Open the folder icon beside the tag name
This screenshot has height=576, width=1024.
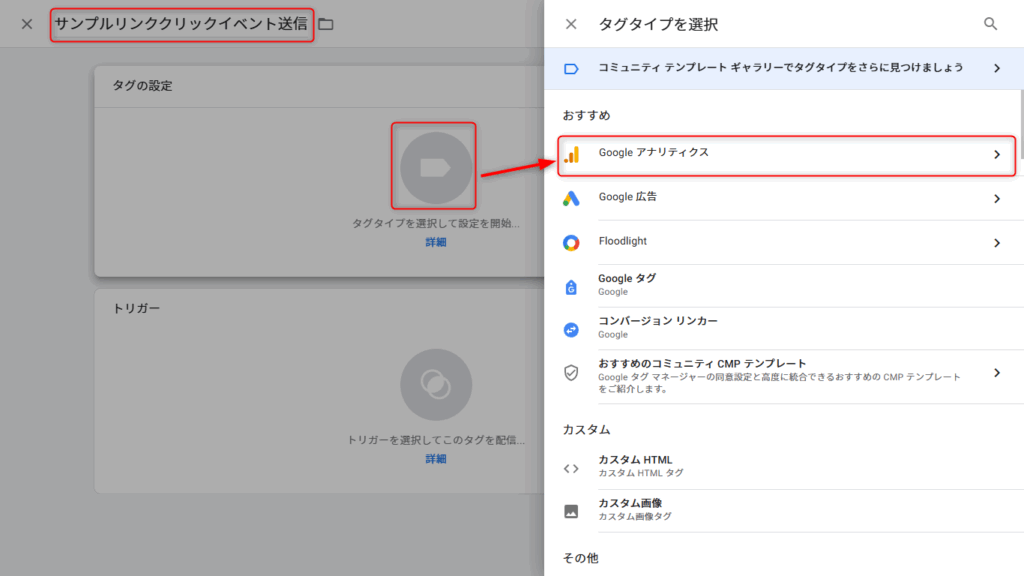coord(326,25)
